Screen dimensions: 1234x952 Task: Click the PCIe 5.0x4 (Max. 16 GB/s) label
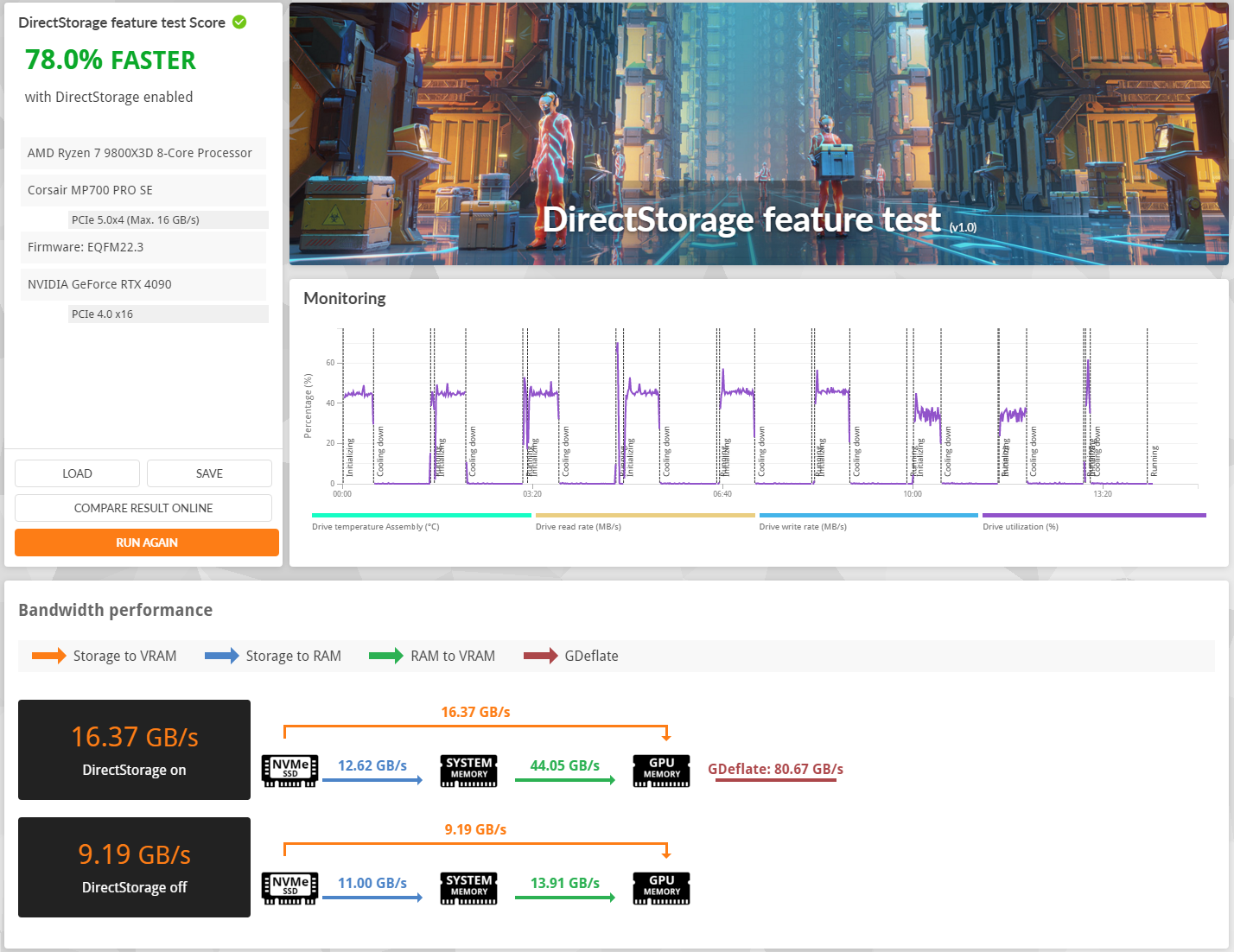tap(169, 219)
